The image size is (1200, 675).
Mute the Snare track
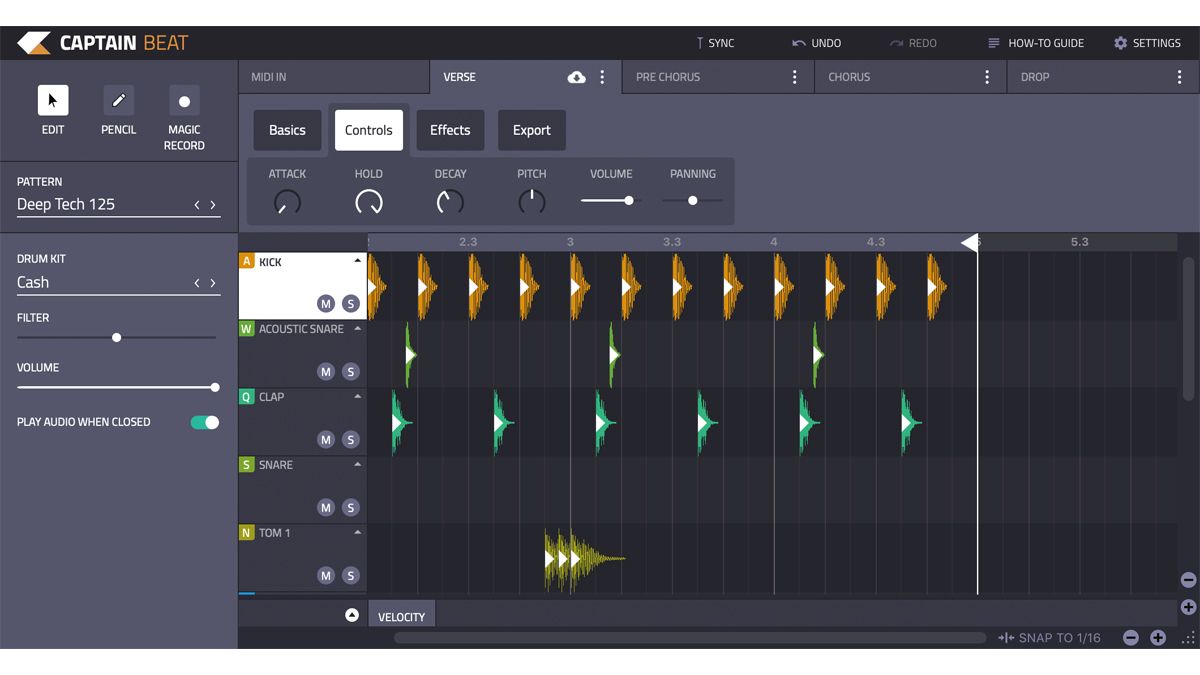[x=326, y=508]
